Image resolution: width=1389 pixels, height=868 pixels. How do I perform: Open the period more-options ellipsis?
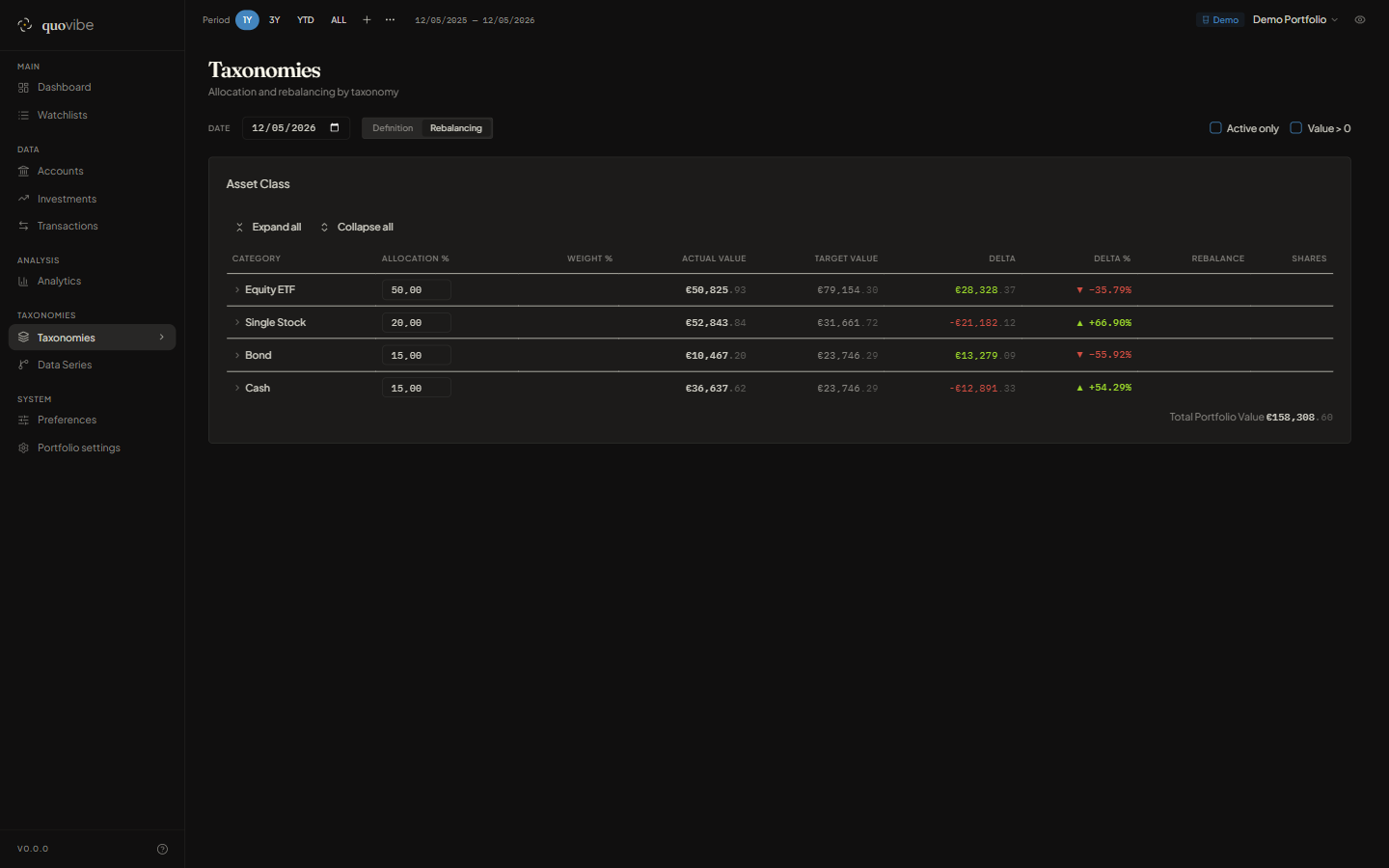pyautogui.click(x=390, y=19)
